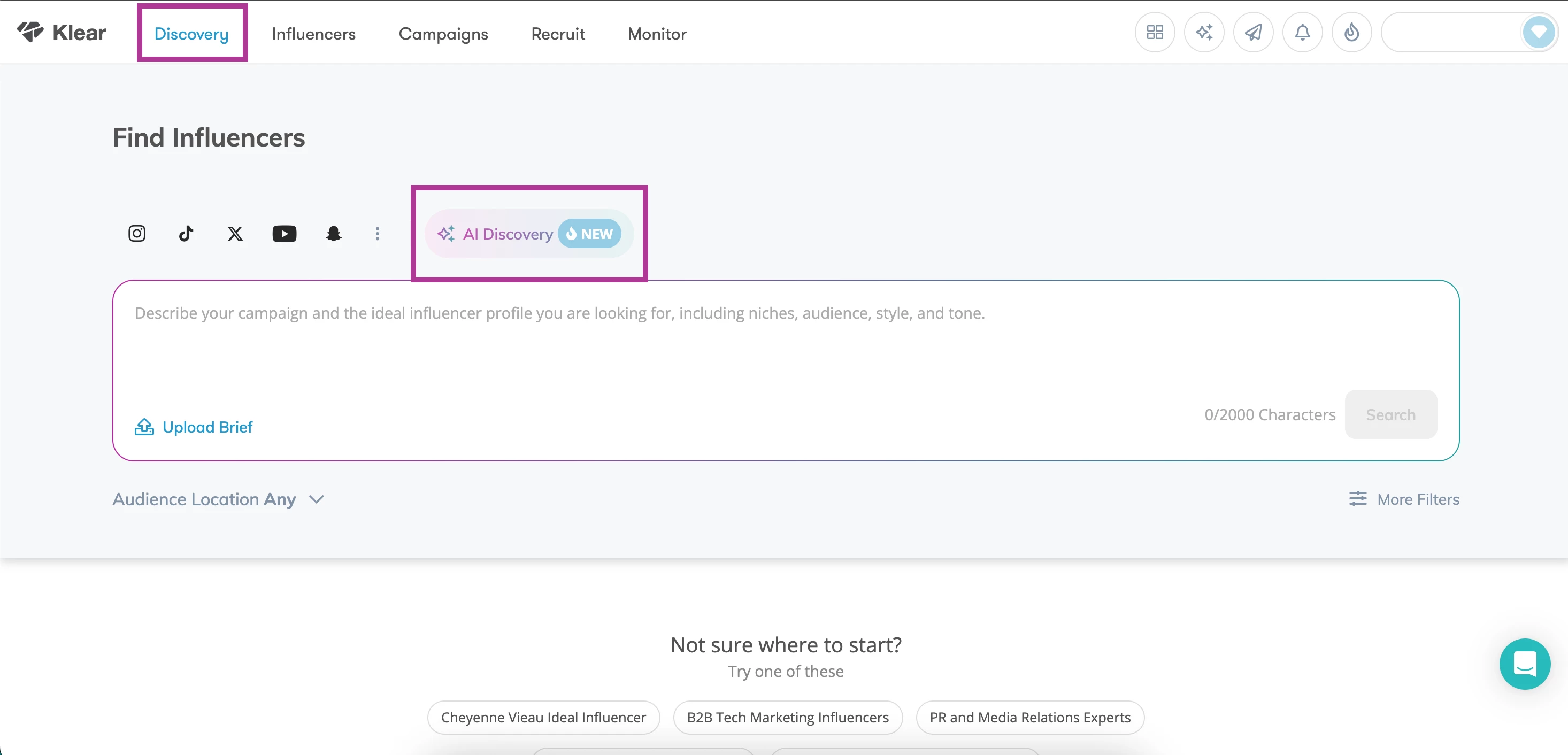Open the notifications bell
Image resolution: width=1568 pixels, height=755 pixels.
point(1302,32)
